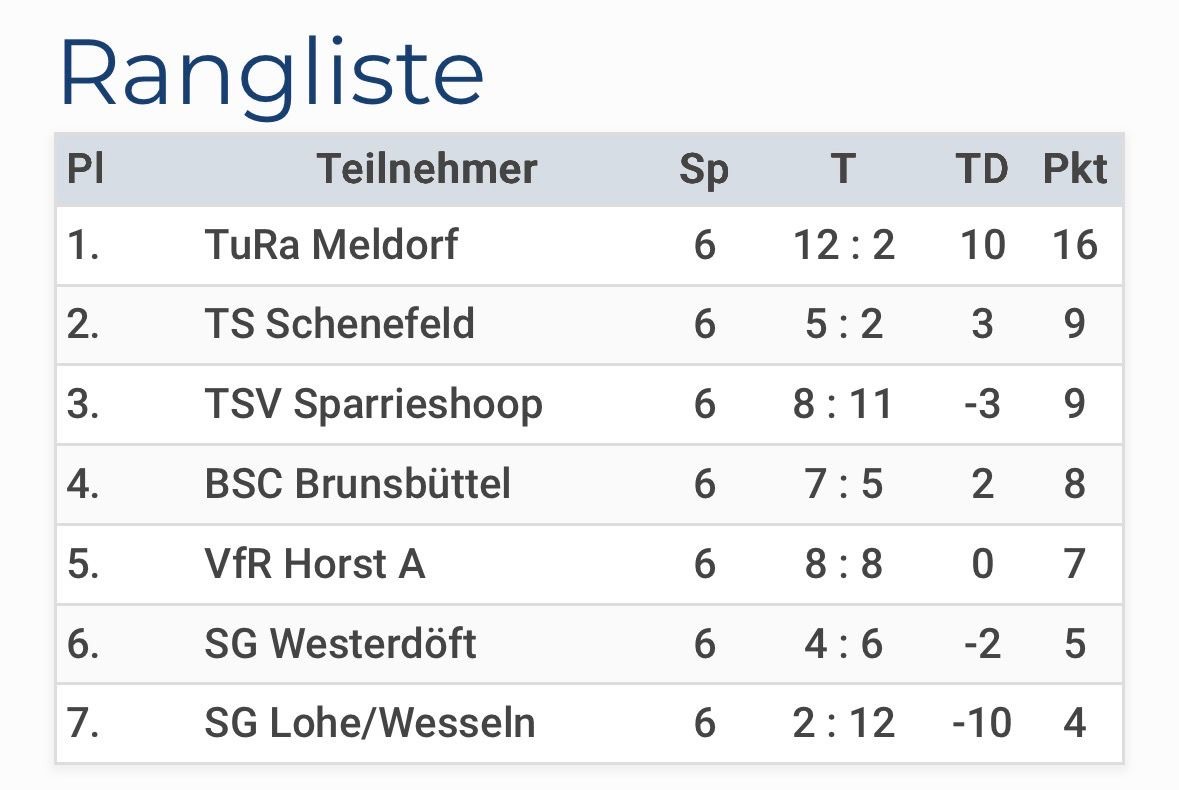
Task: Click the 2 : 12 goals cell
Action: 844,723
